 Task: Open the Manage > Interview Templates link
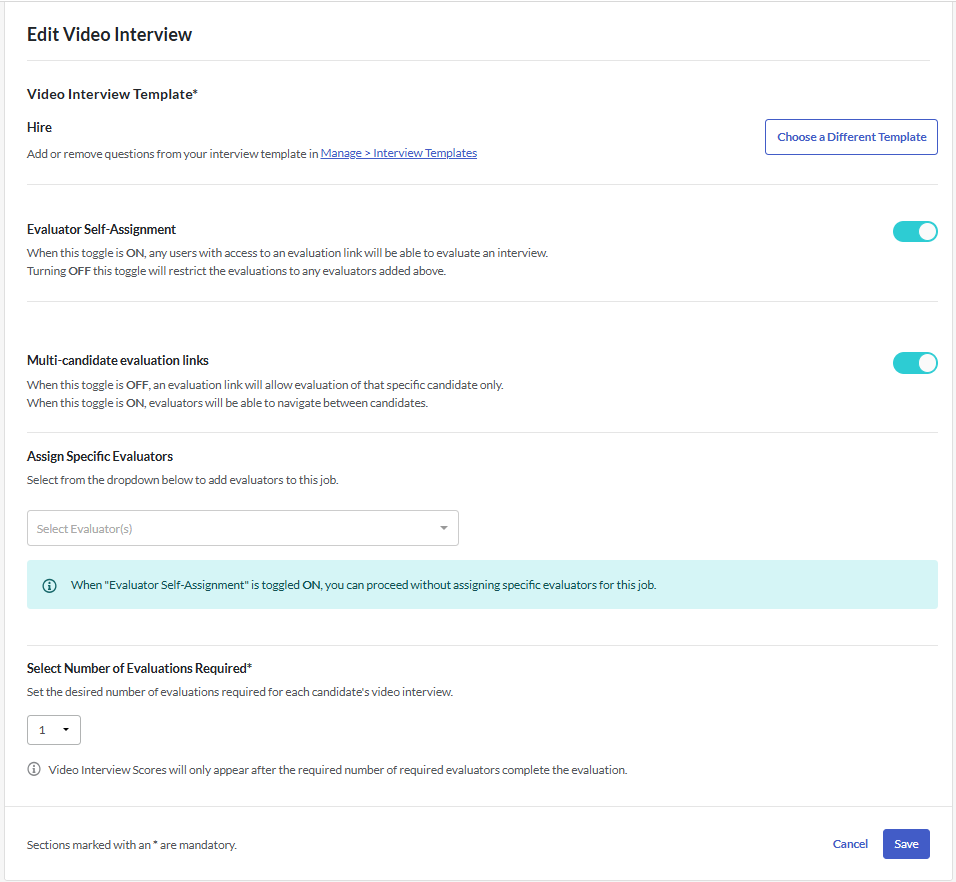pyautogui.click(x=399, y=154)
